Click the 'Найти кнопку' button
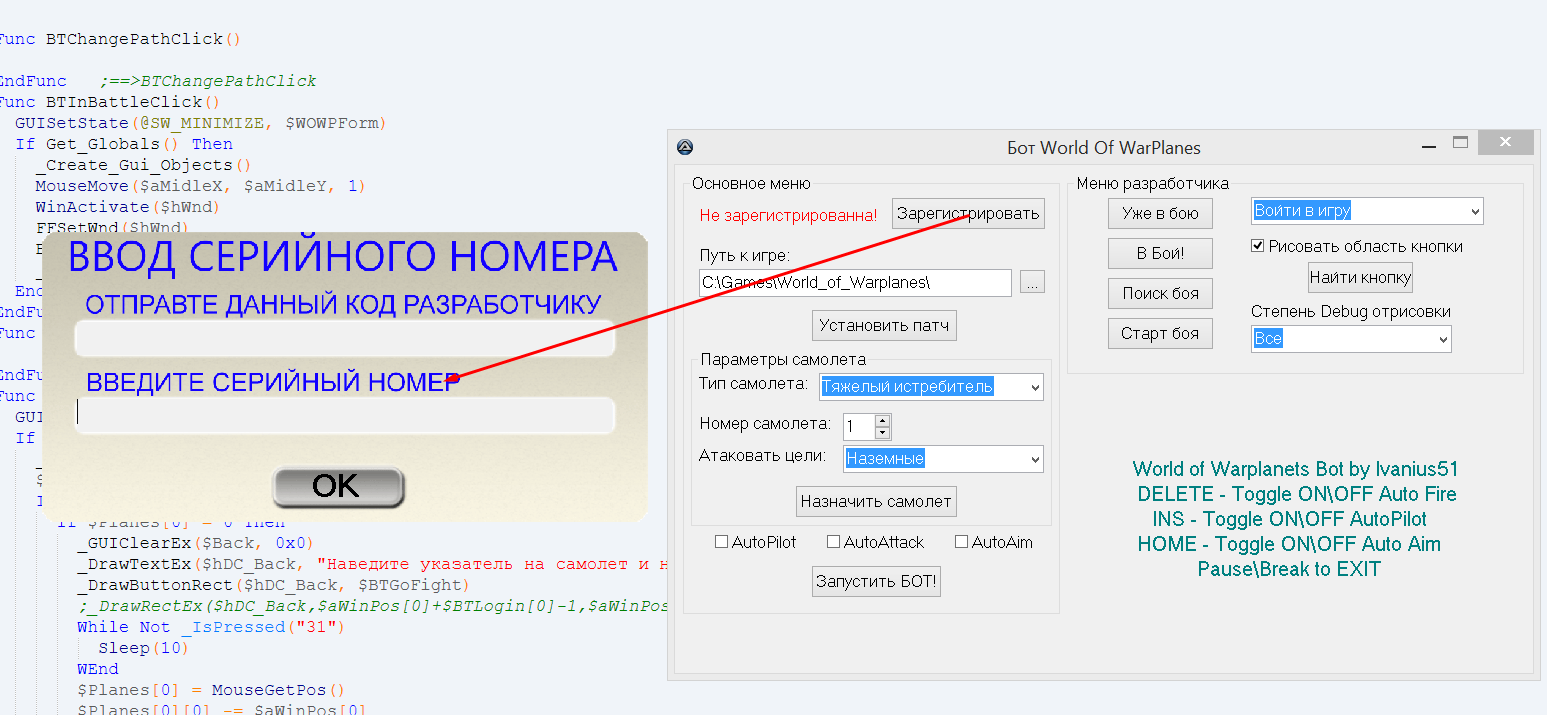Viewport: 1547px width, 715px height. click(1360, 277)
